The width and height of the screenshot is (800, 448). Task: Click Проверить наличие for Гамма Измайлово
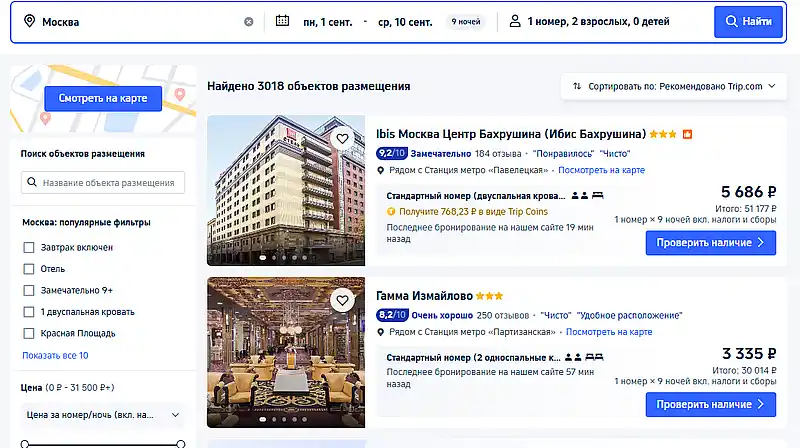click(x=711, y=405)
